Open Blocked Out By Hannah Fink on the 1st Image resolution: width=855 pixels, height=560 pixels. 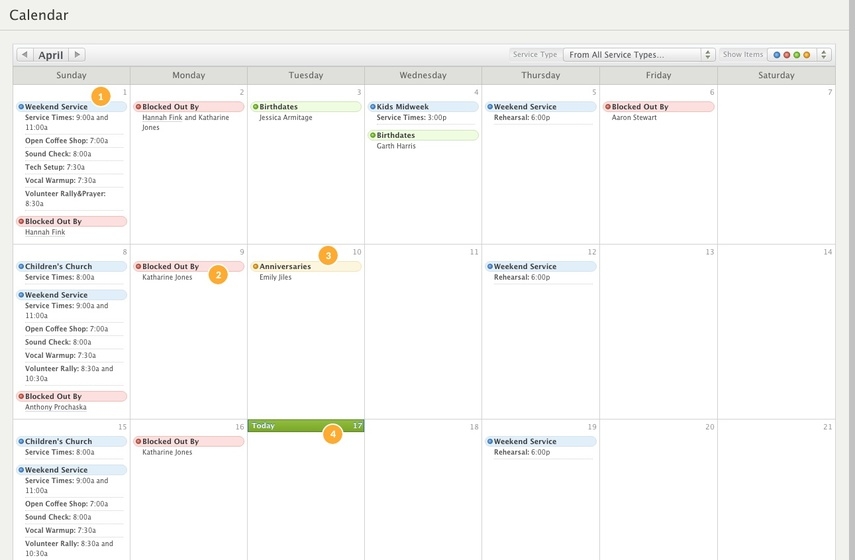pyautogui.click(x=71, y=221)
